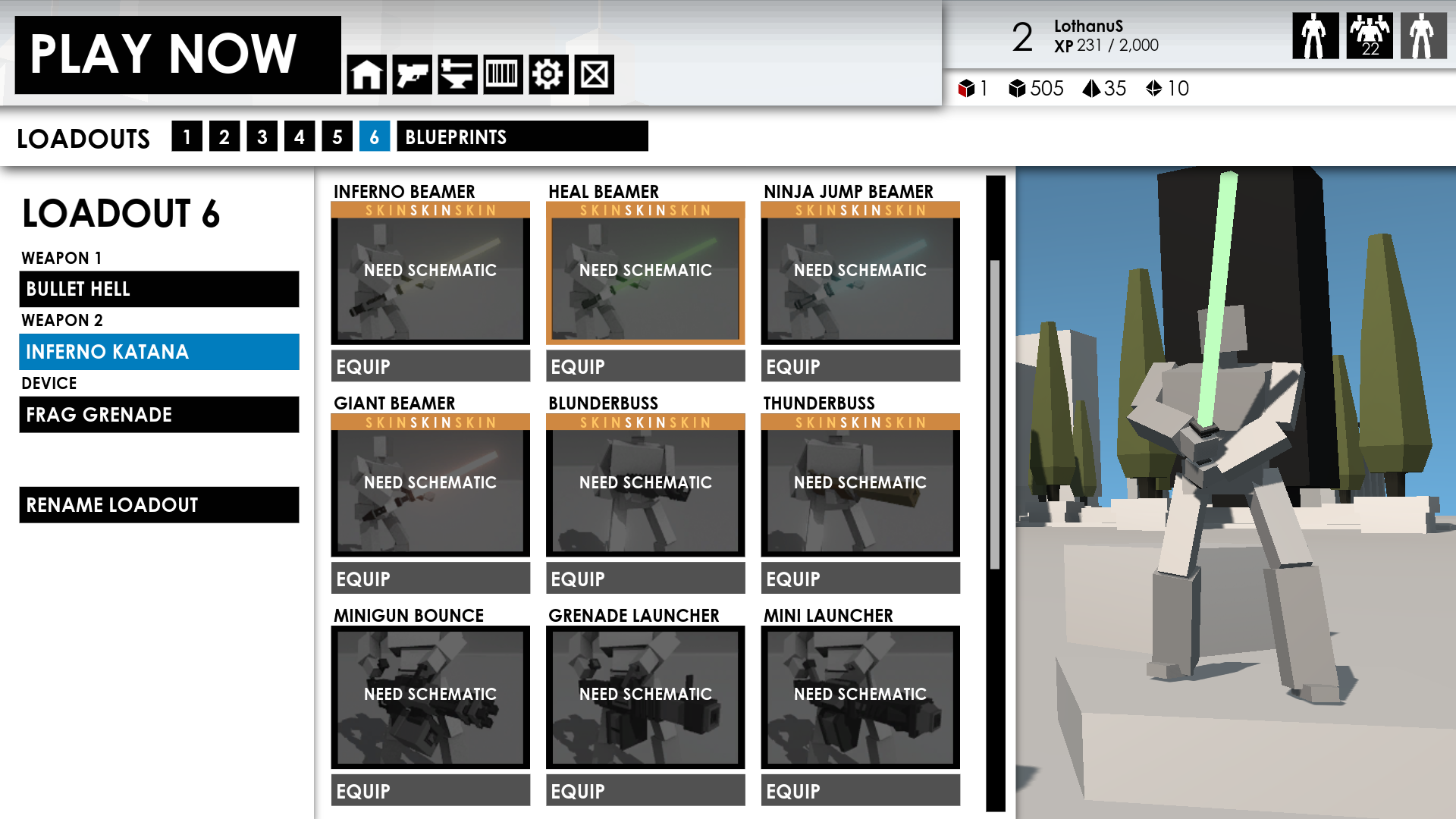Open the anvil and hammer crafting icon

pos(457,74)
